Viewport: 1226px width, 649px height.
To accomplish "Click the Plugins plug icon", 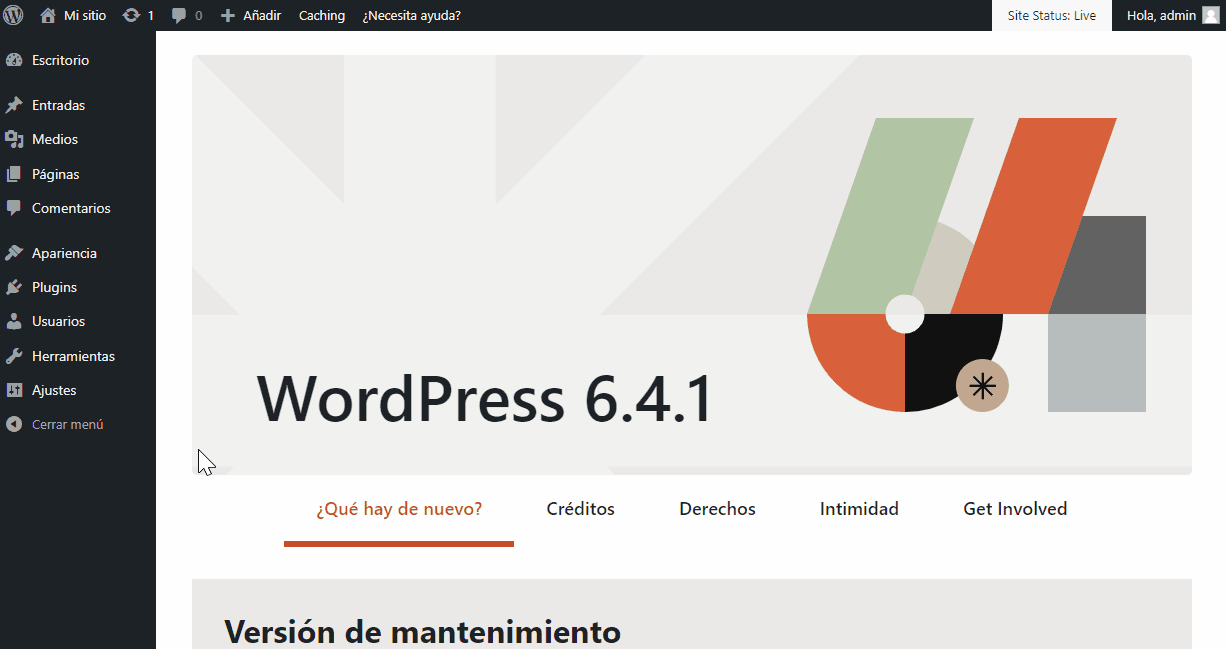I will coord(14,287).
